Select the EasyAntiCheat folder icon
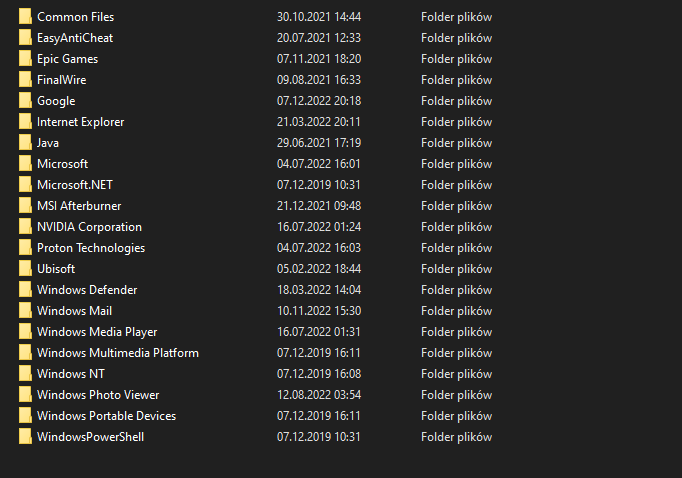This screenshot has width=682, height=478. click(x=25, y=38)
